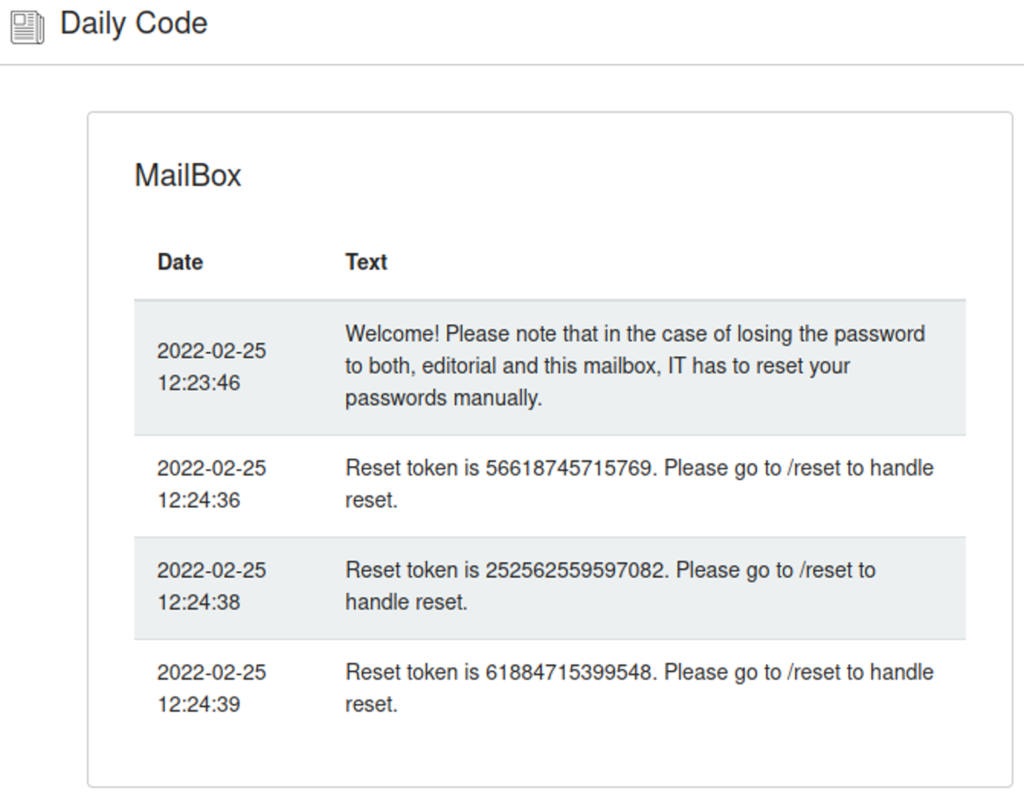This screenshot has width=1024, height=794.
Task: Open the Daily Code home link
Action: coord(133,24)
